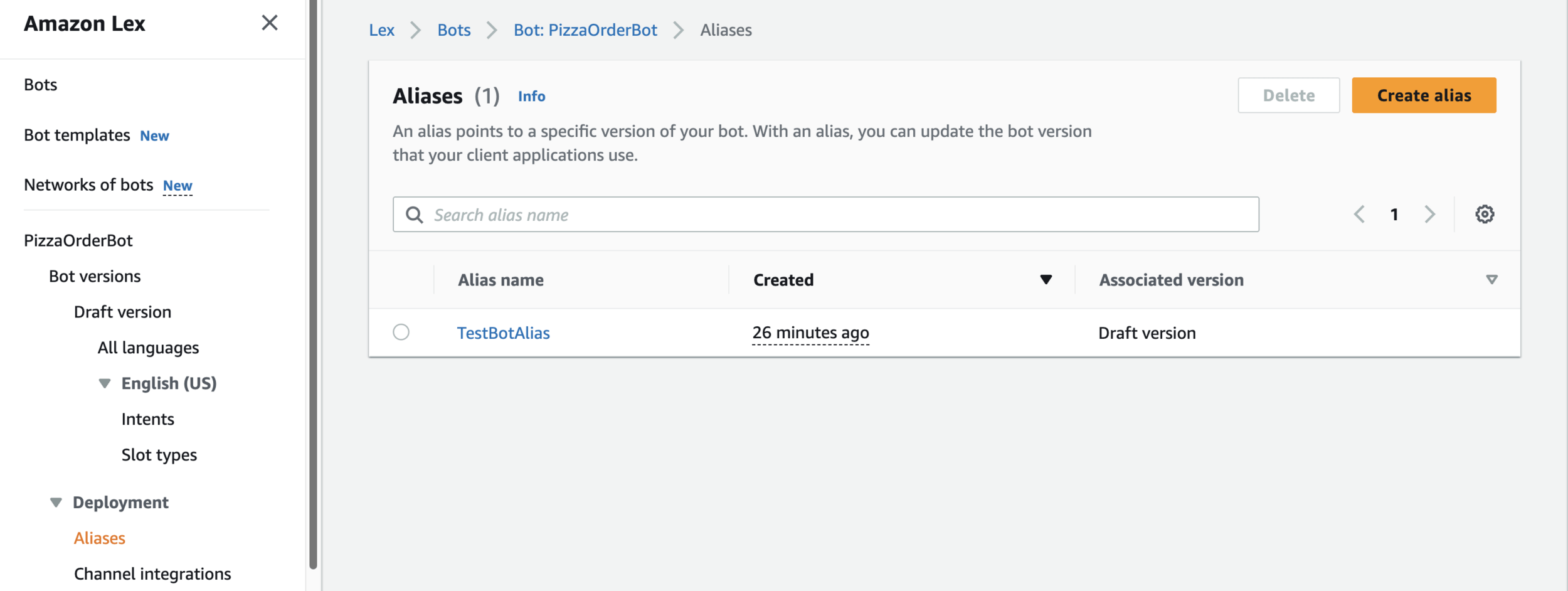Click the Info link beside Aliases
Image resolution: width=1568 pixels, height=591 pixels.
tap(531, 97)
